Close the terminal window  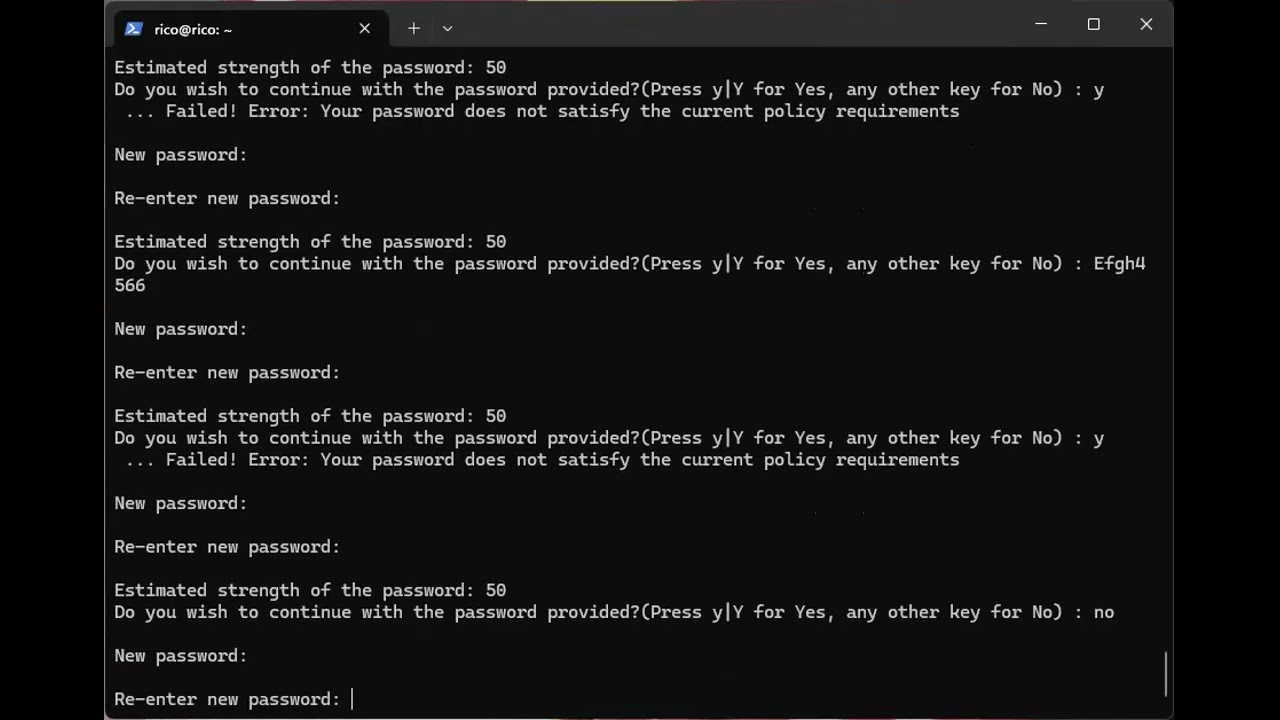[1146, 24]
